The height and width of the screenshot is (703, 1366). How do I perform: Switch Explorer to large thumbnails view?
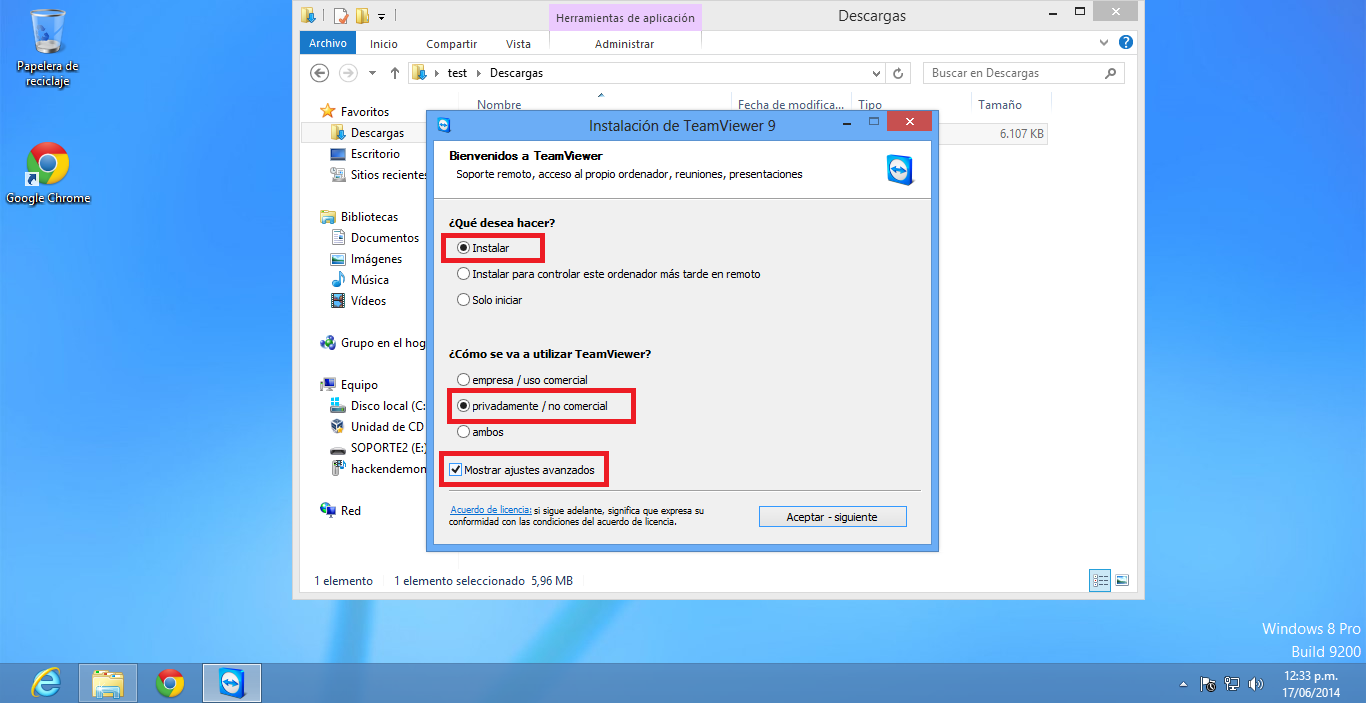[x=1122, y=580]
